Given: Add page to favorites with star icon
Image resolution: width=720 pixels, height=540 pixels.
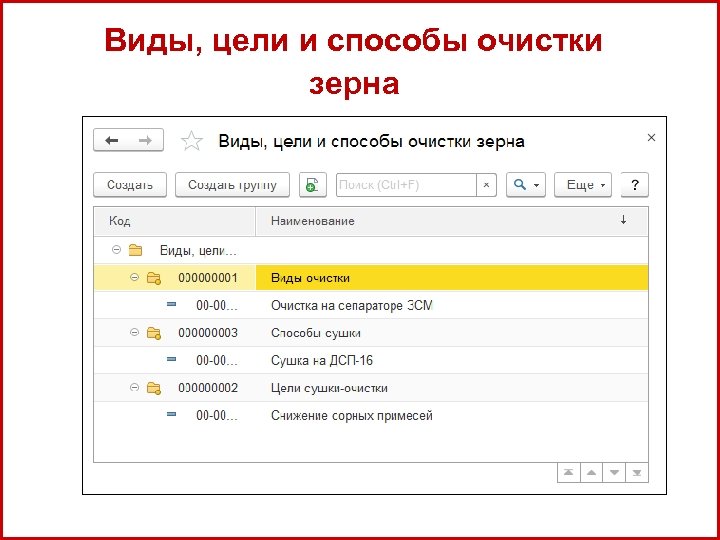Looking at the screenshot, I should (191, 141).
